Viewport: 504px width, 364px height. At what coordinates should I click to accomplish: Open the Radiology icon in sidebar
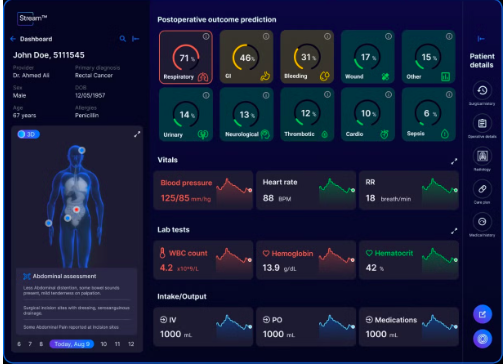[482, 156]
